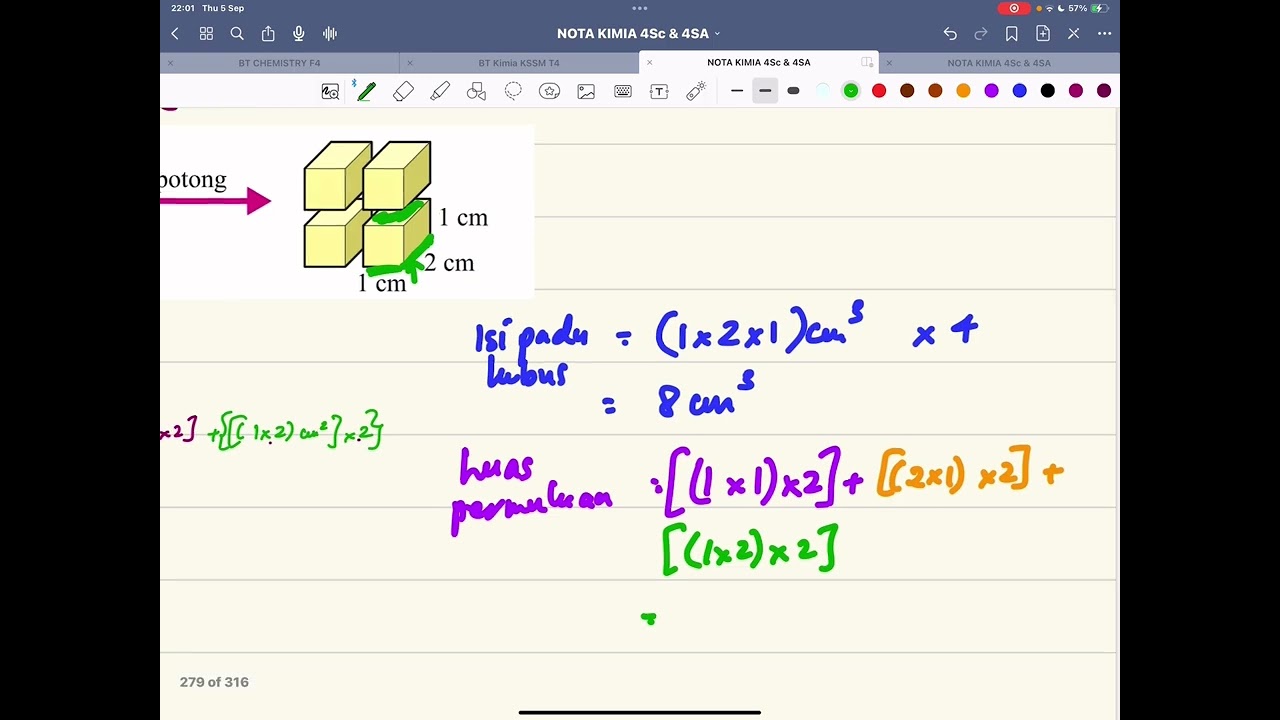Tap the iPad home indicator bar
Viewport: 1280px width, 720px height.
[x=640, y=712]
